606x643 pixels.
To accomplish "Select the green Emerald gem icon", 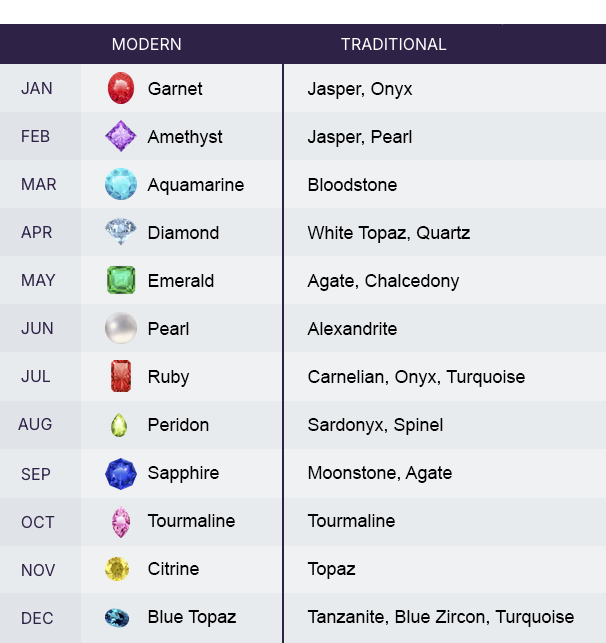I will click(121, 280).
